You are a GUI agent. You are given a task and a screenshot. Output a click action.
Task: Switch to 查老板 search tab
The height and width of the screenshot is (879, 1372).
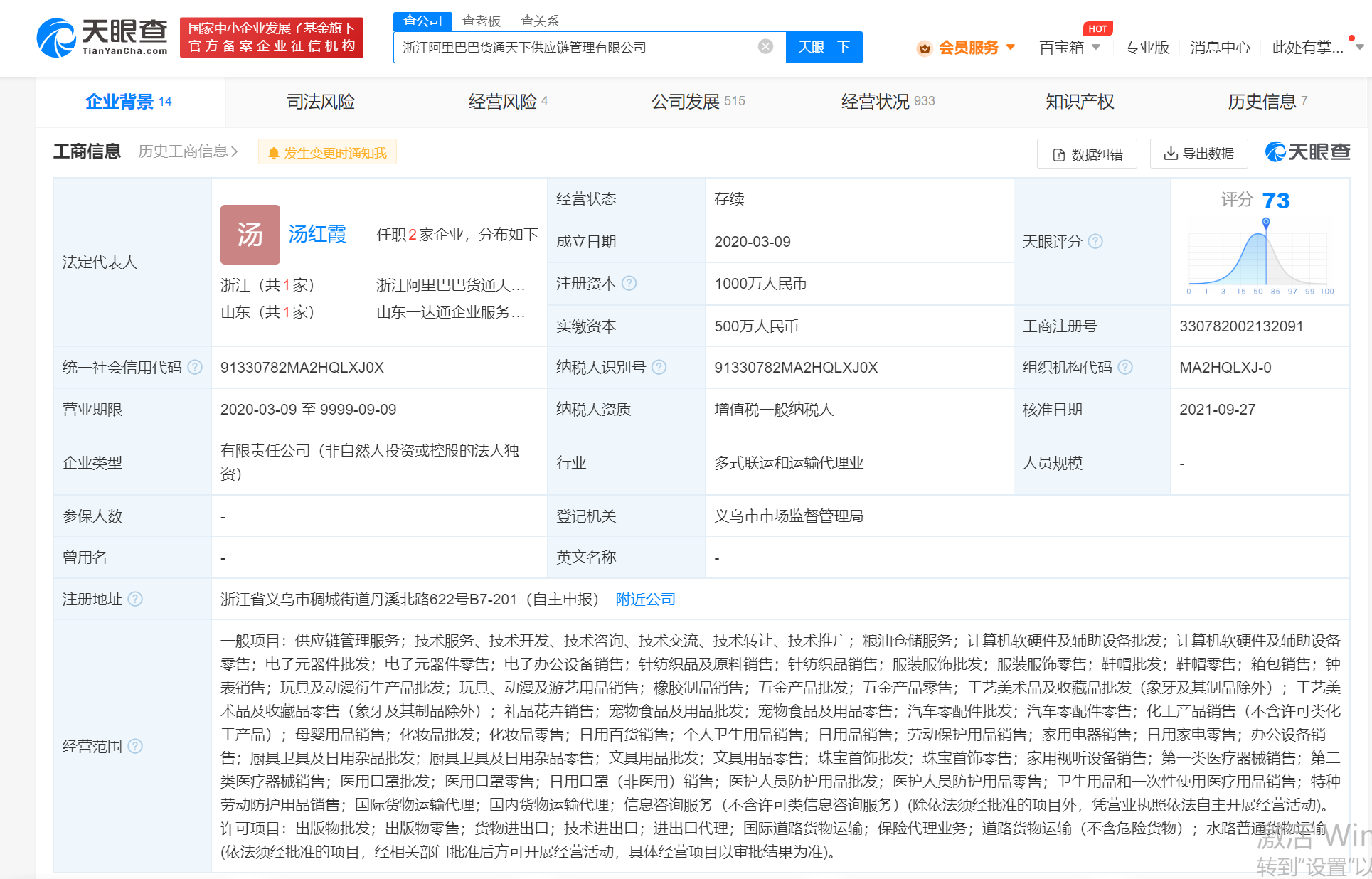481,21
